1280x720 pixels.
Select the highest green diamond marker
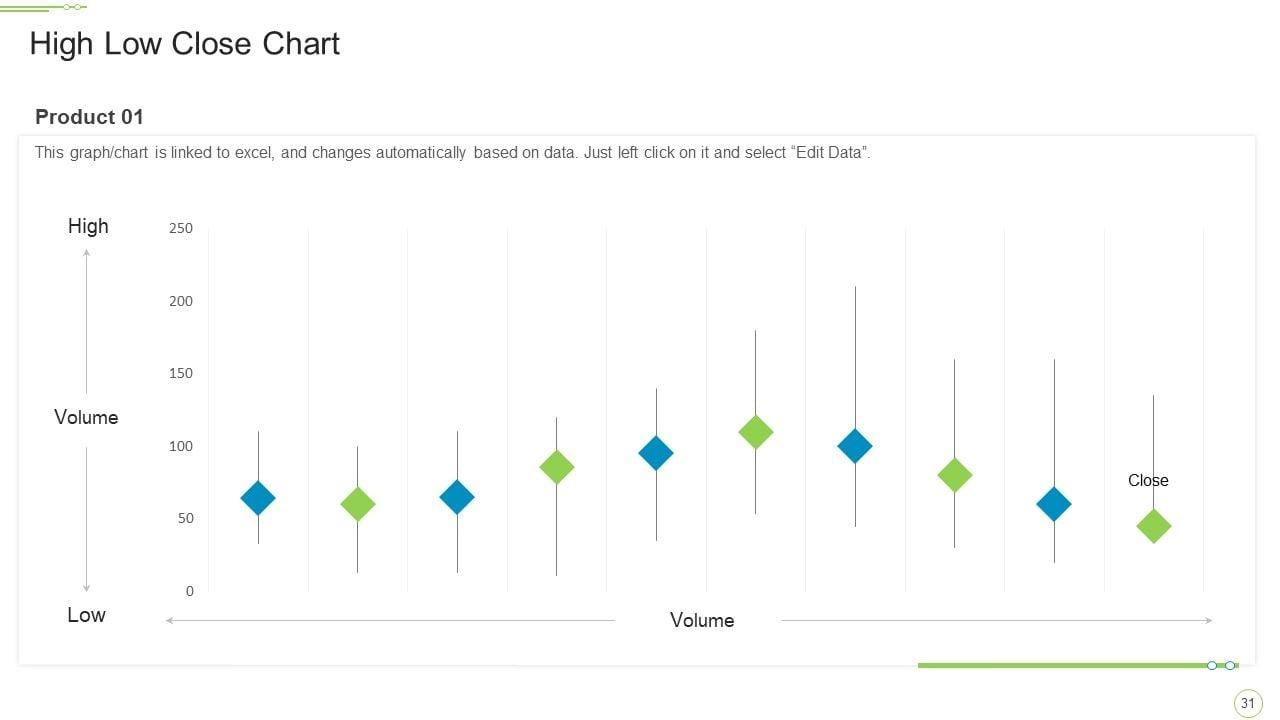pyautogui.click(x=755, y=432)
